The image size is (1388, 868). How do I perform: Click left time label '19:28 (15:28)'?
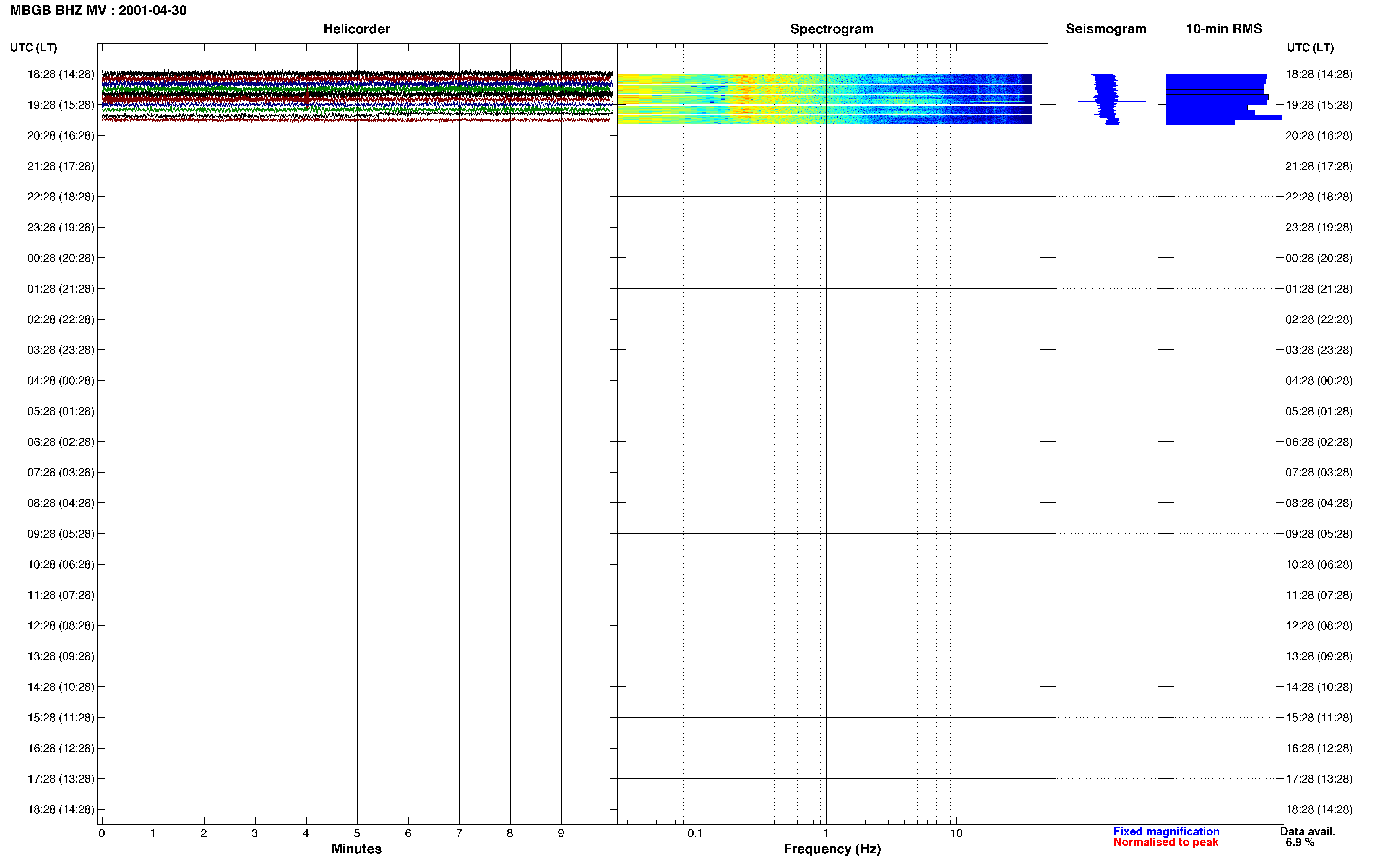coord(61,105)
